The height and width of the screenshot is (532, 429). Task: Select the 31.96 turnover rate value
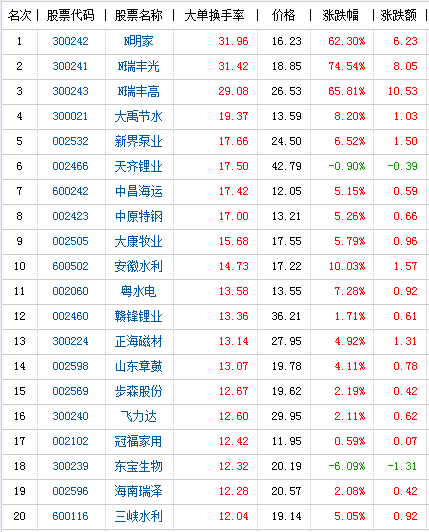point(234,41)
